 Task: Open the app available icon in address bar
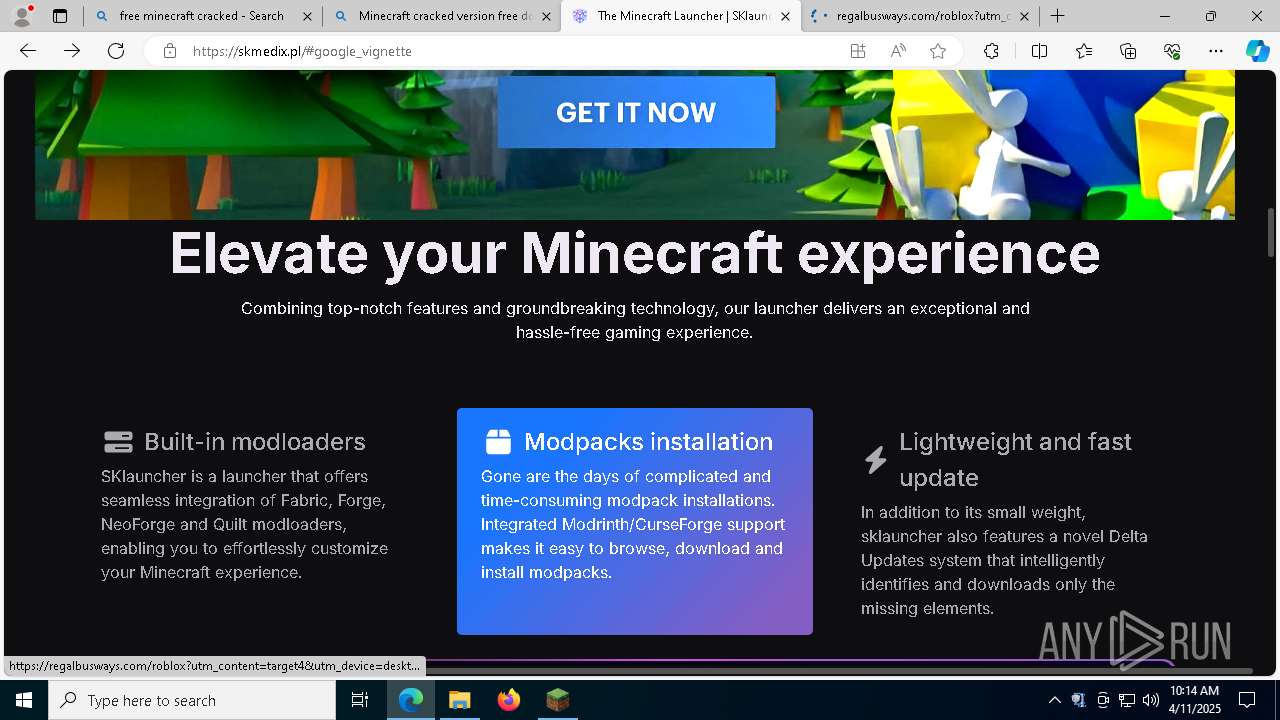858,51
